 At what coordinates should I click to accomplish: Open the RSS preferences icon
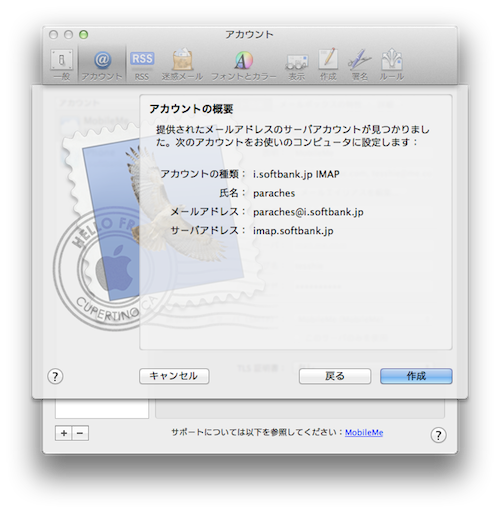[x=142, y=65]
